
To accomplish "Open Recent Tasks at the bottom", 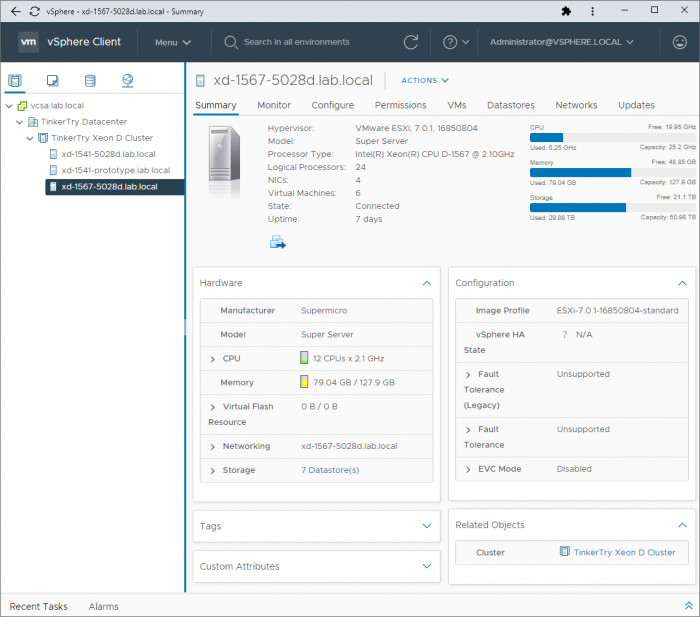I will tap(38, 607).
